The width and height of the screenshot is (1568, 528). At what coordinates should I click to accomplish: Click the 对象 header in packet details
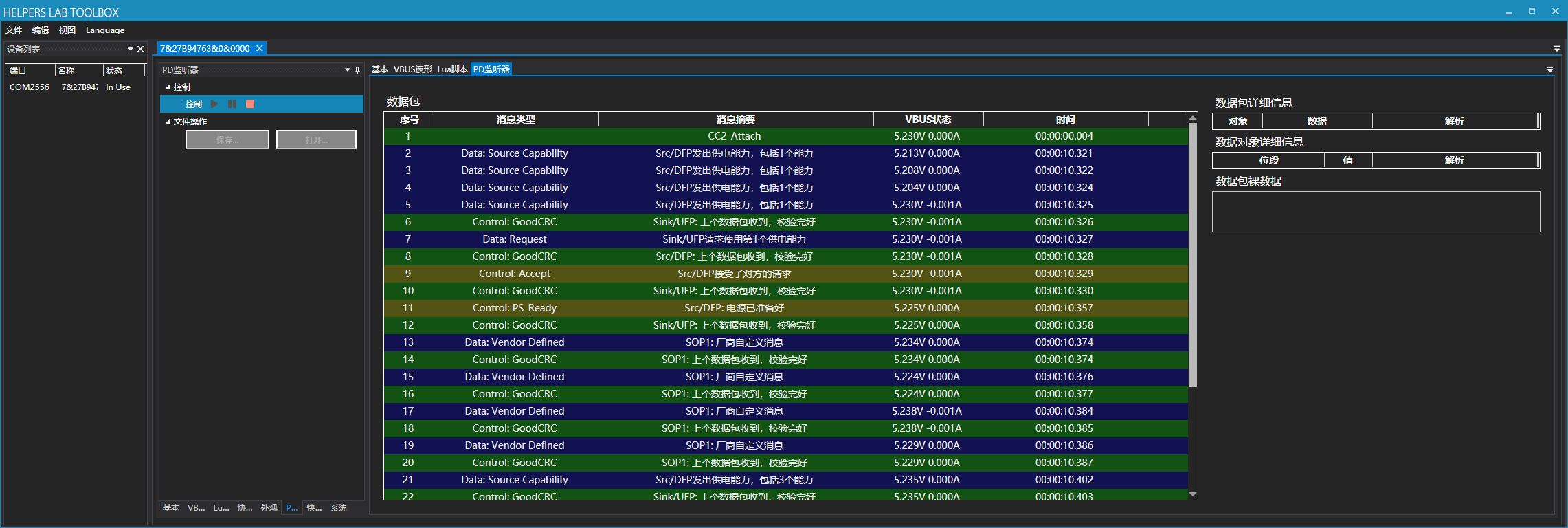pos(1237,121)
